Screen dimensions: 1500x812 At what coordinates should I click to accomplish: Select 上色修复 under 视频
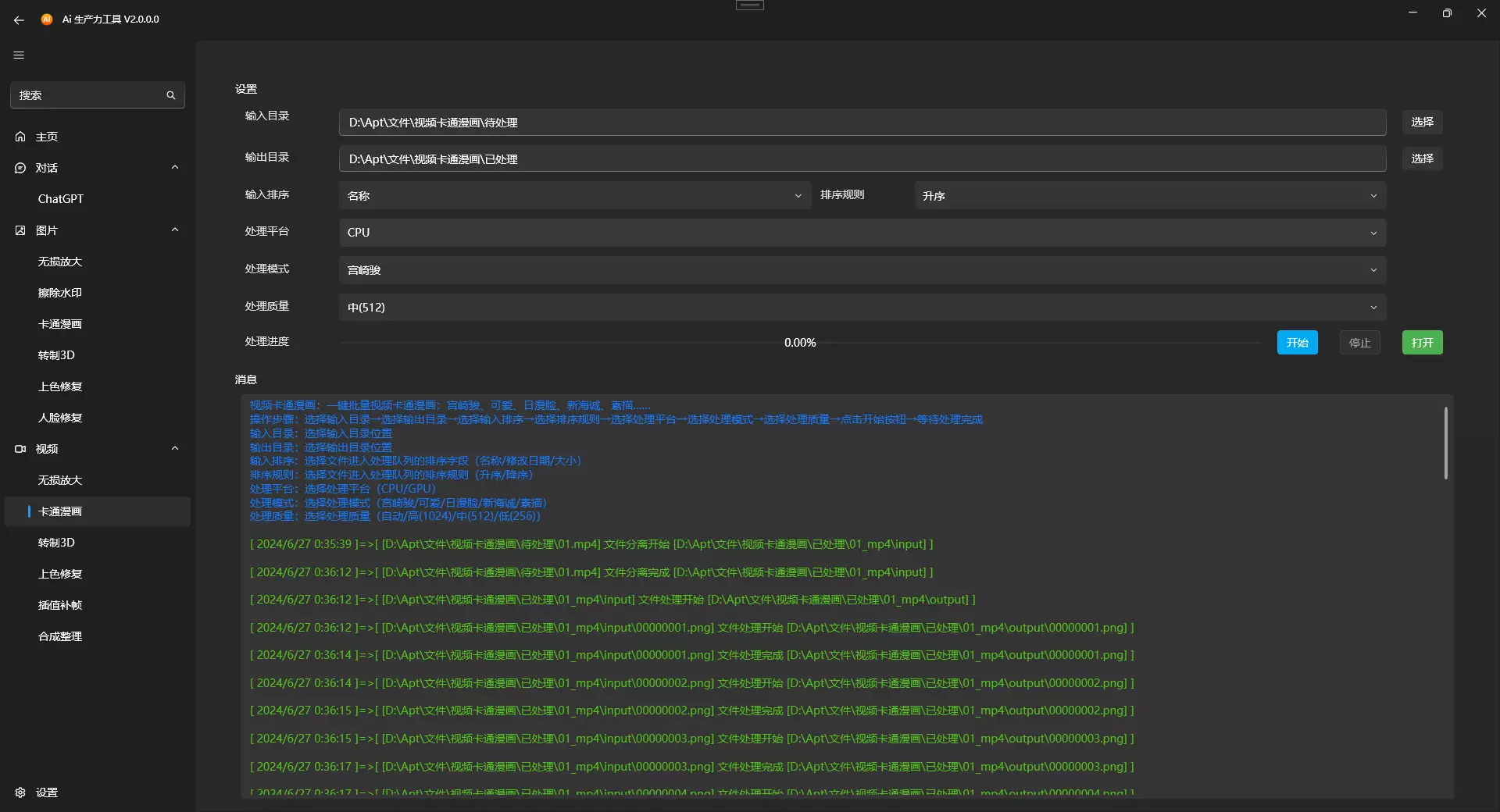point(98,574)
